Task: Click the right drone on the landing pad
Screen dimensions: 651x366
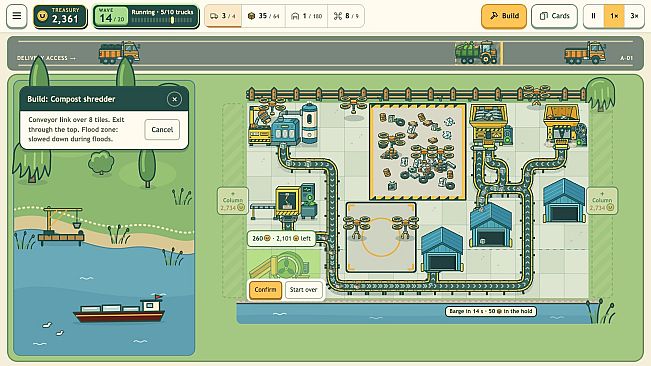Action: [405, 227]
